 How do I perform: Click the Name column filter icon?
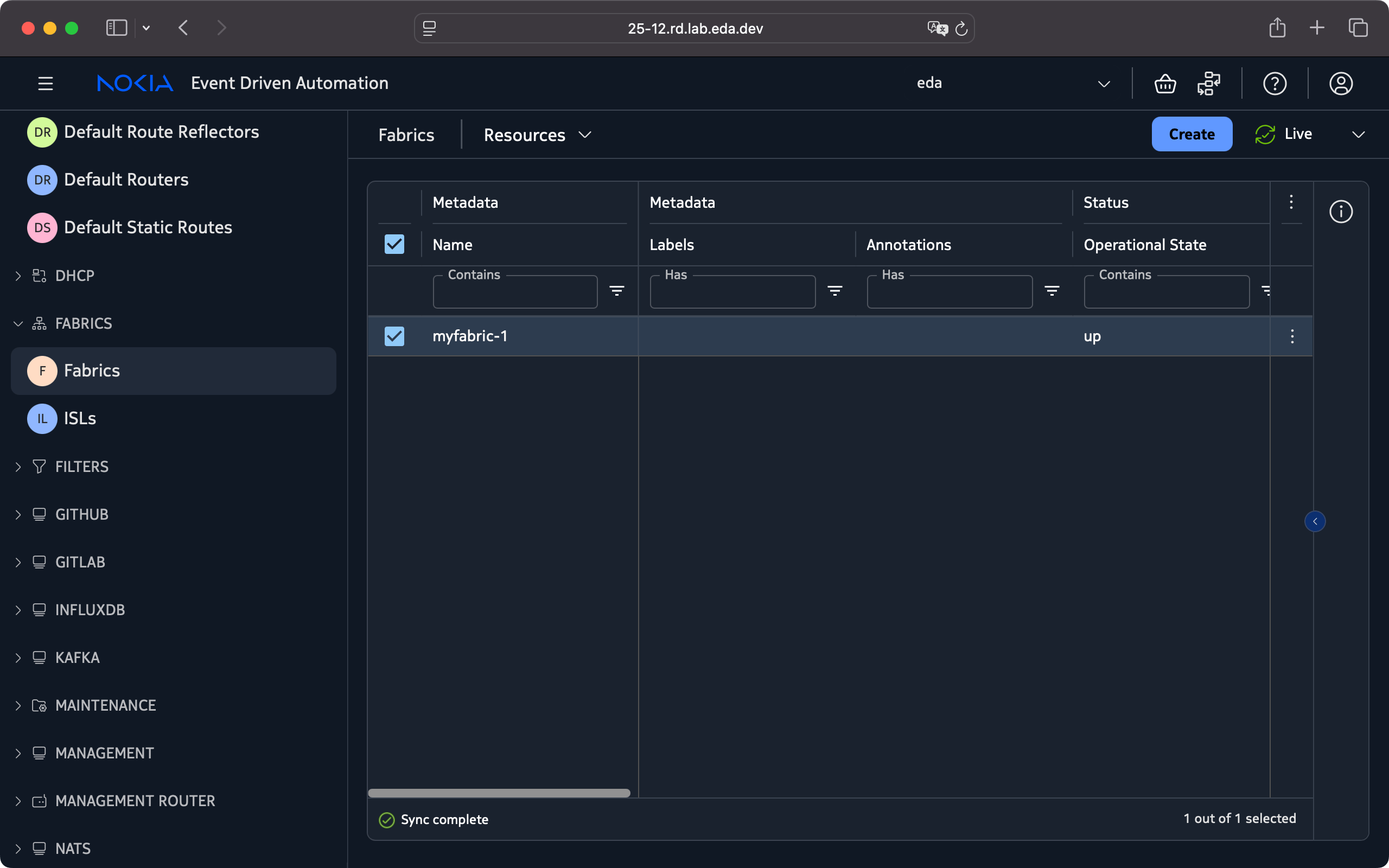click(x=616, y=291)
